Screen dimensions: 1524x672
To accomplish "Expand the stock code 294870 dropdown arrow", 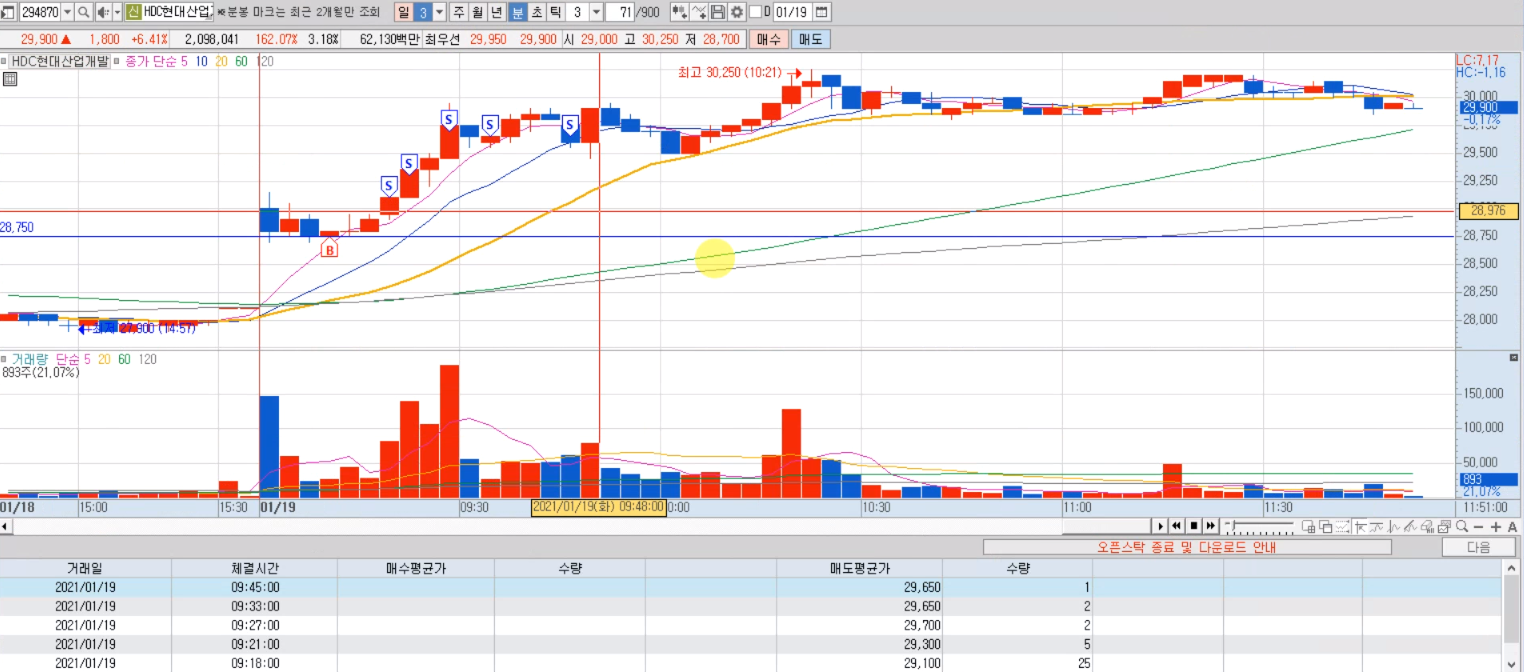I will [x=67, y=12].
